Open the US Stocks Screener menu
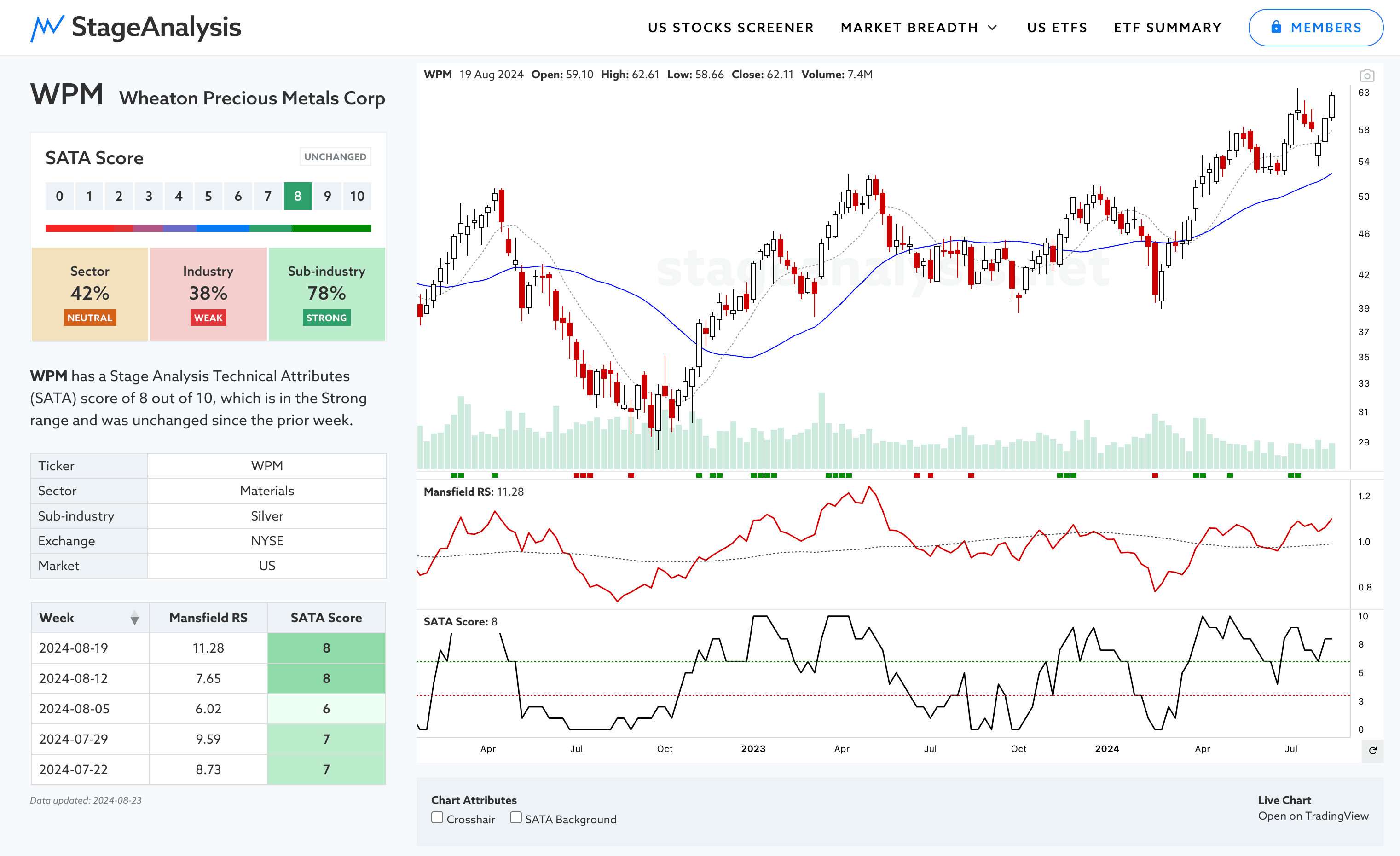 click(731, 28)
